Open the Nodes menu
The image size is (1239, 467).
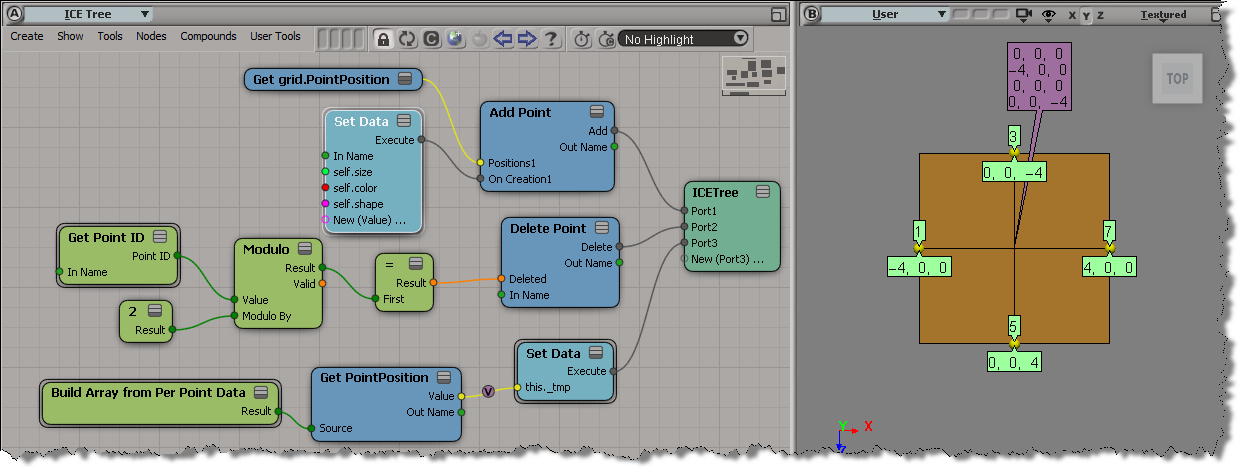[x=151, y=36]
